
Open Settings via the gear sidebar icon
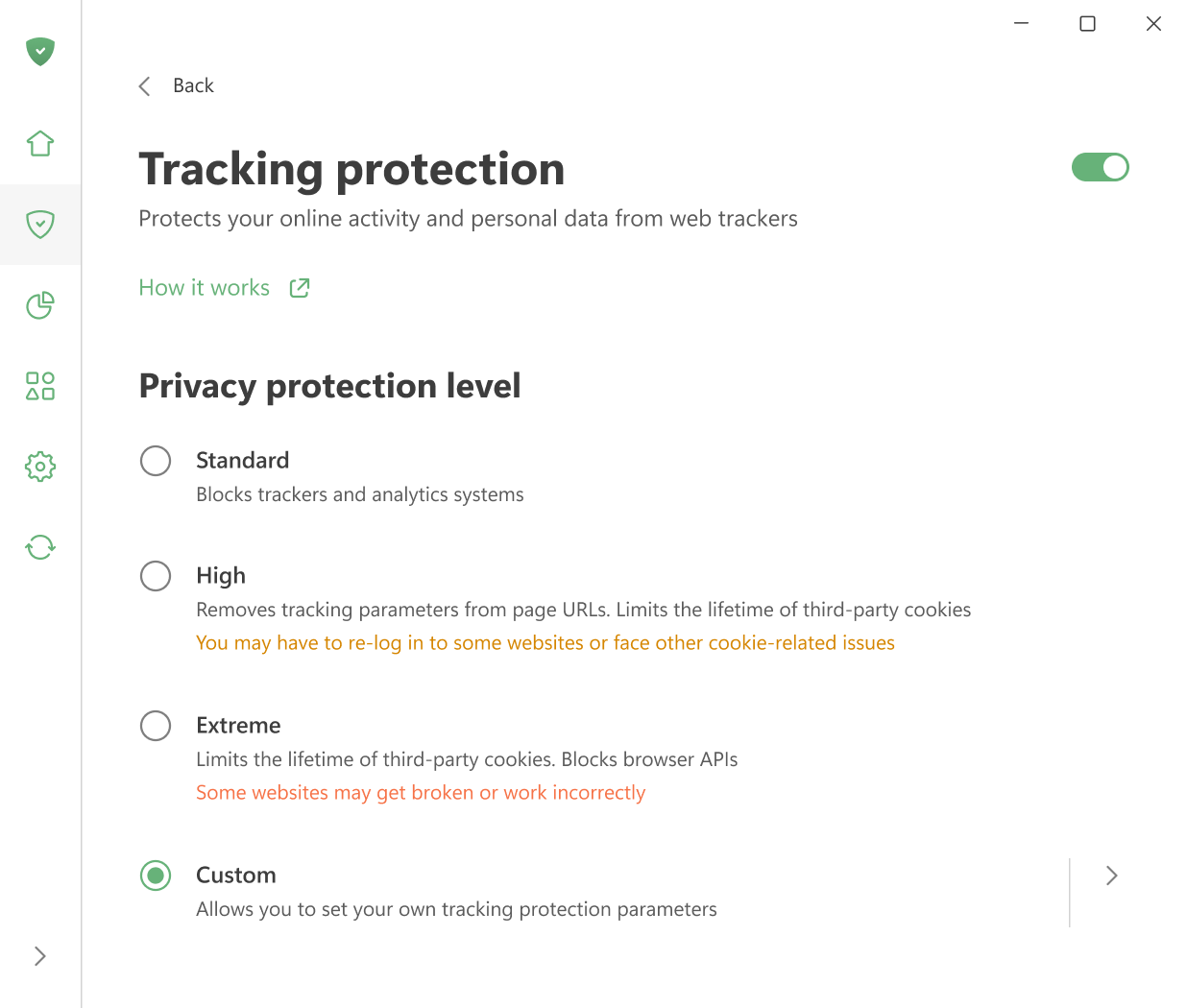[x=39, y=467]
